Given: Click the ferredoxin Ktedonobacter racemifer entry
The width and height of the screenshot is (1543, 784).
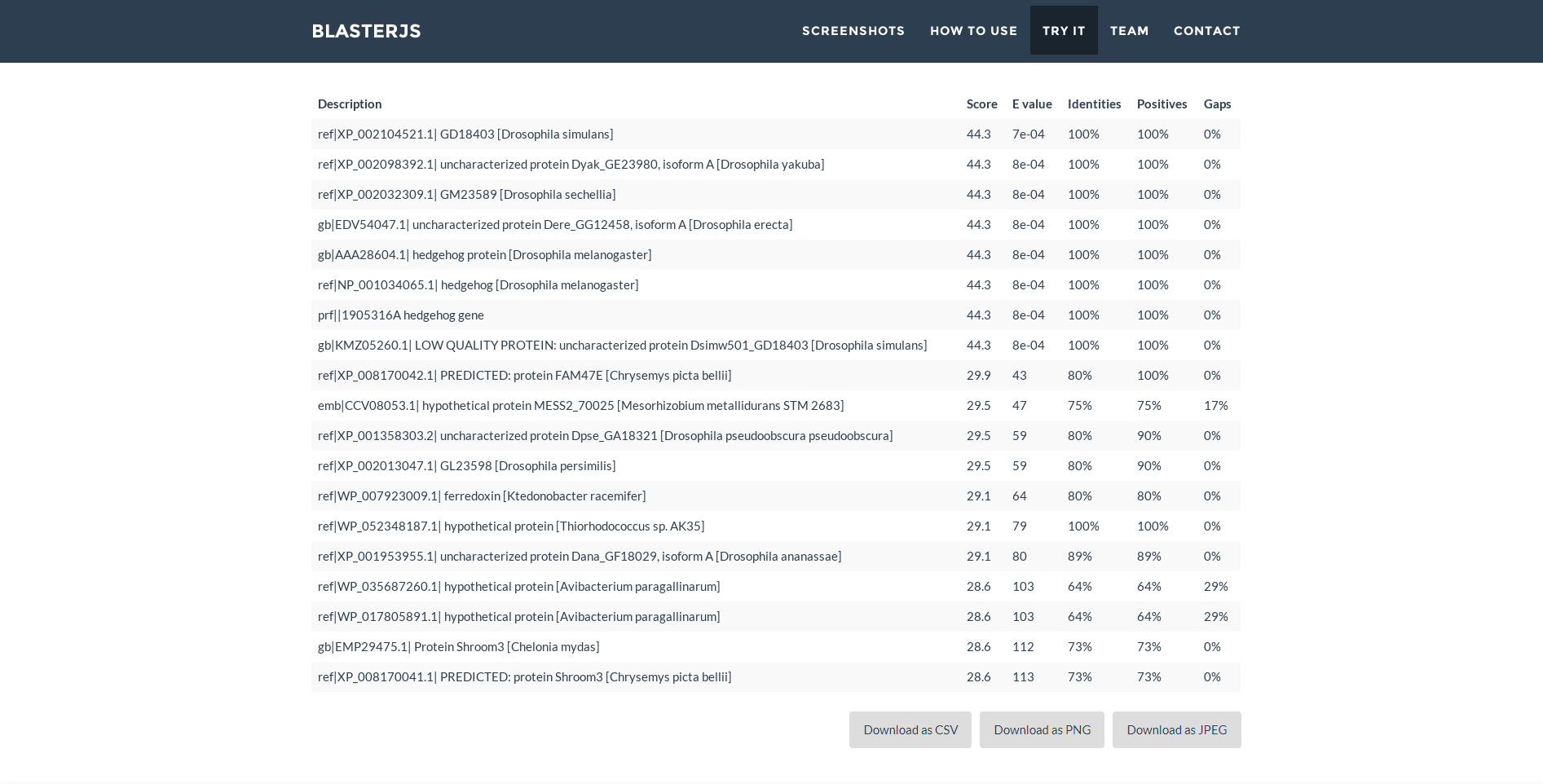Looking at the screenshot, I should click(x=481, y=496).
